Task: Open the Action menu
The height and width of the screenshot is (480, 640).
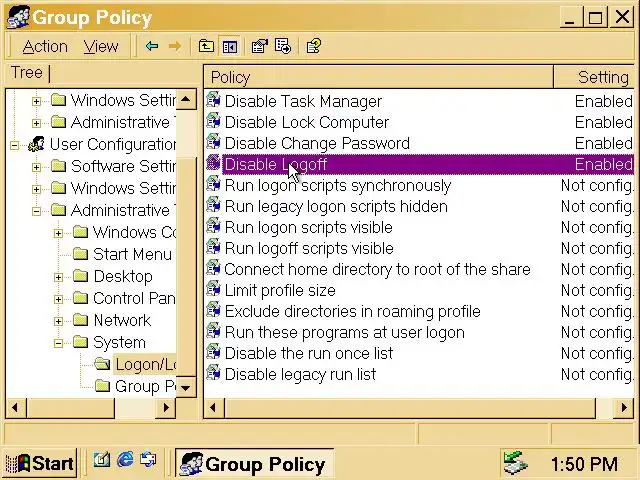Action: click(45, 47)
